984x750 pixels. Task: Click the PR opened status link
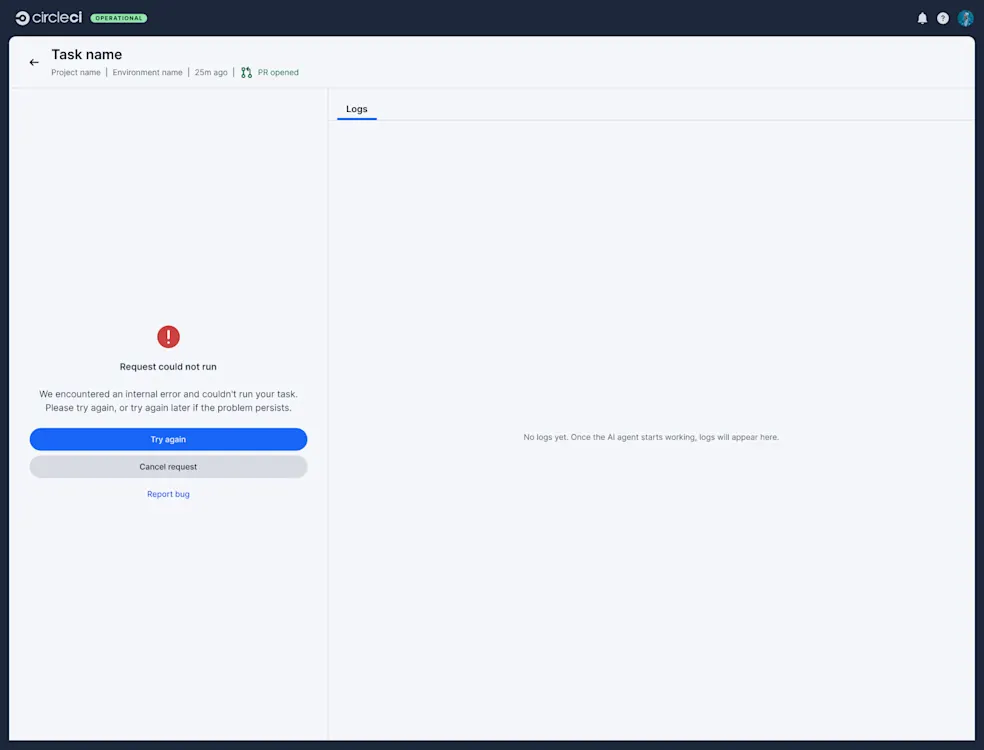click(x=276, y=72)
